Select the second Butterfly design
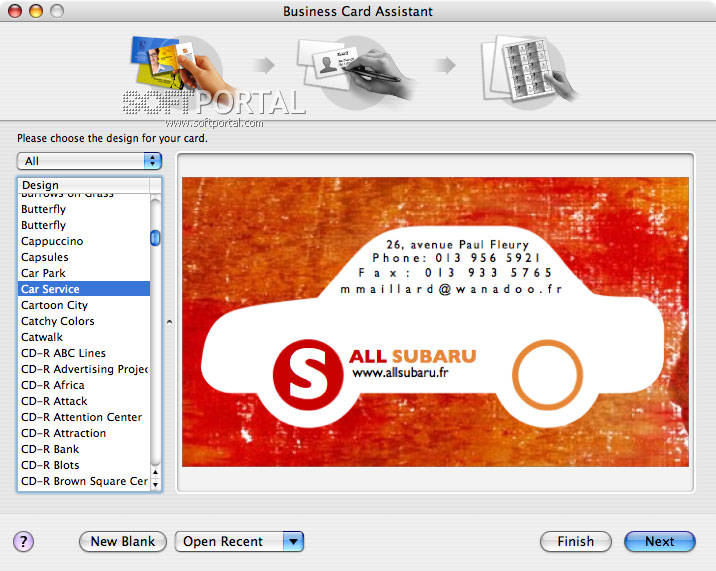 click(84, 225)
